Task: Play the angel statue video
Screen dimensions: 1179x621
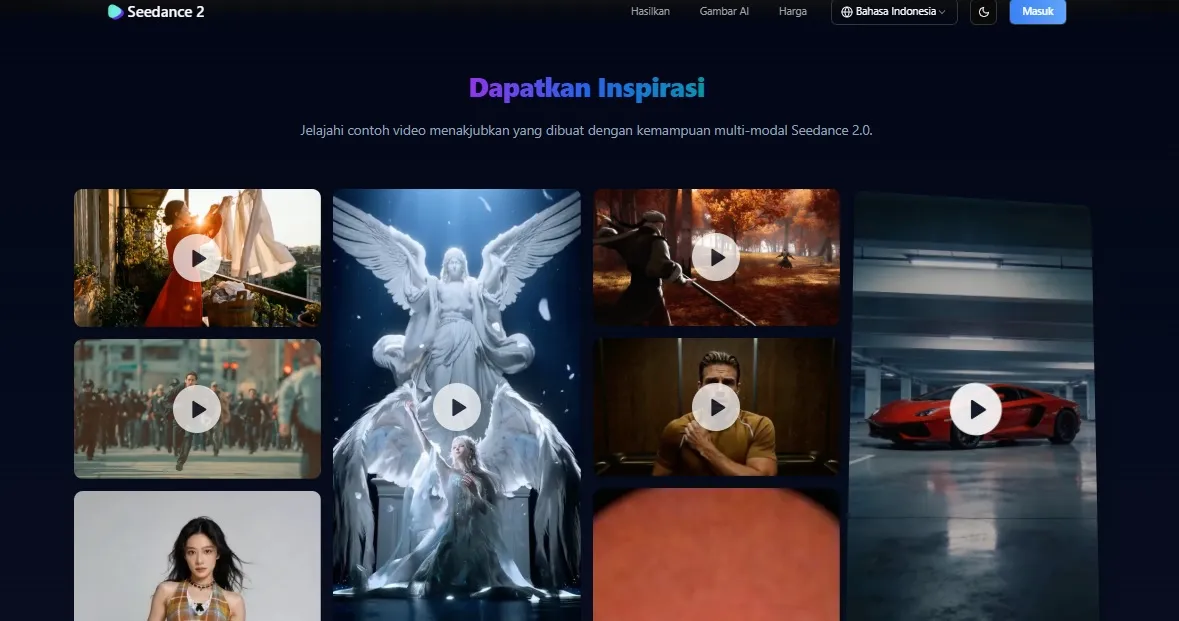Action: [457, 407]
